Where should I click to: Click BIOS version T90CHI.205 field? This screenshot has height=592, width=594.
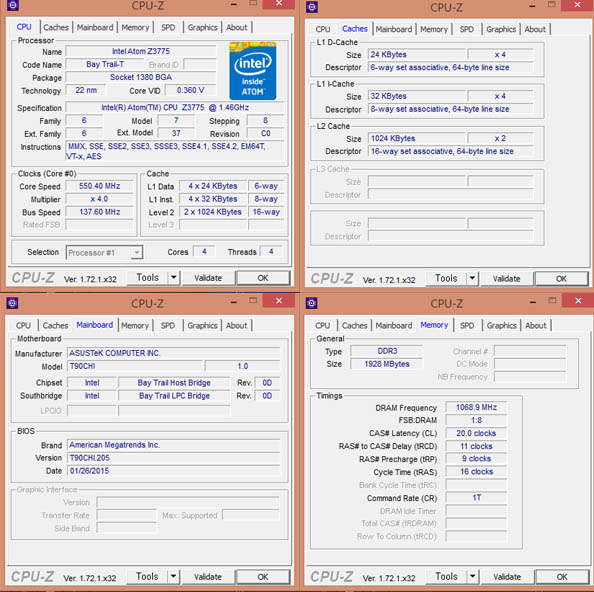[x=174, y=458]
